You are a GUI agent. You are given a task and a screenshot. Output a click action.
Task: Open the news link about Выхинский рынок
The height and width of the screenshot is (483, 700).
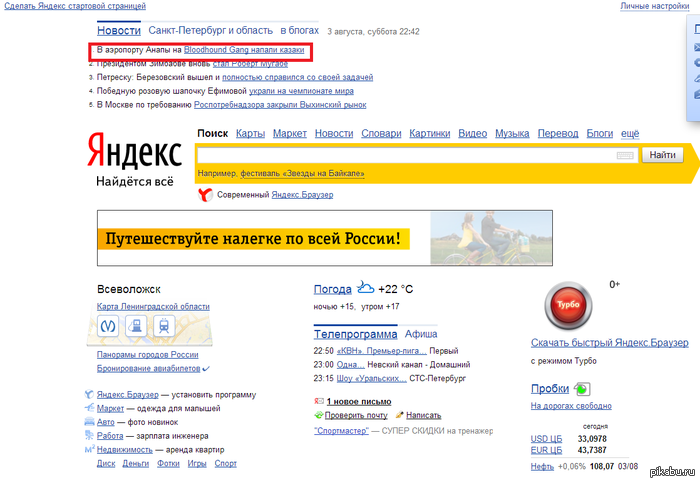coord(280,104)
